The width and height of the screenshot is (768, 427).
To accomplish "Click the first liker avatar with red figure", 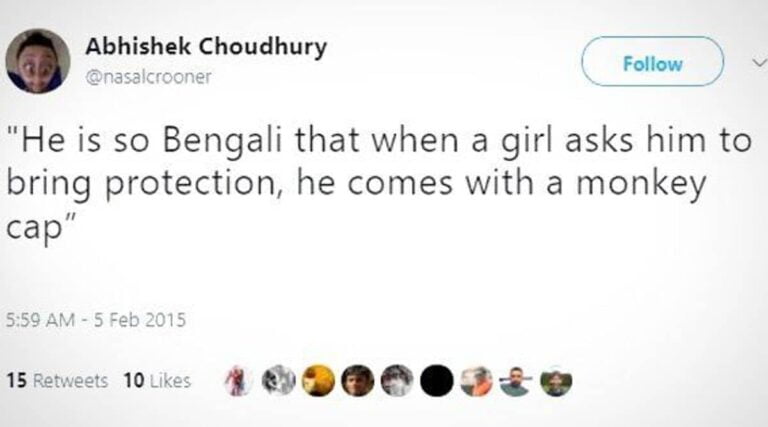I will click(238, 380).
